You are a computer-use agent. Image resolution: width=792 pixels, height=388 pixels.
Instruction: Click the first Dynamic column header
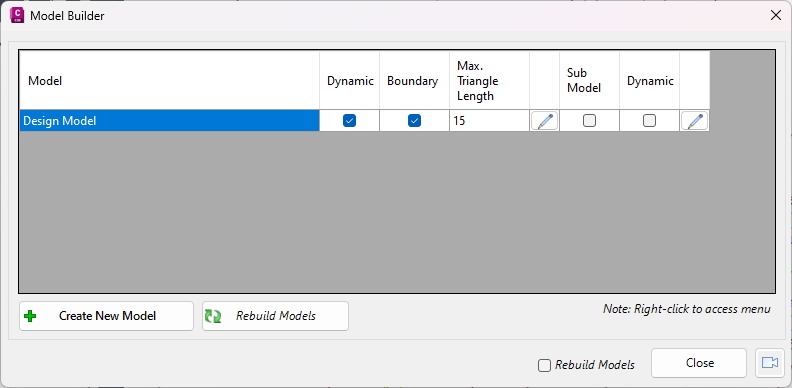click(x=350, y=80)
